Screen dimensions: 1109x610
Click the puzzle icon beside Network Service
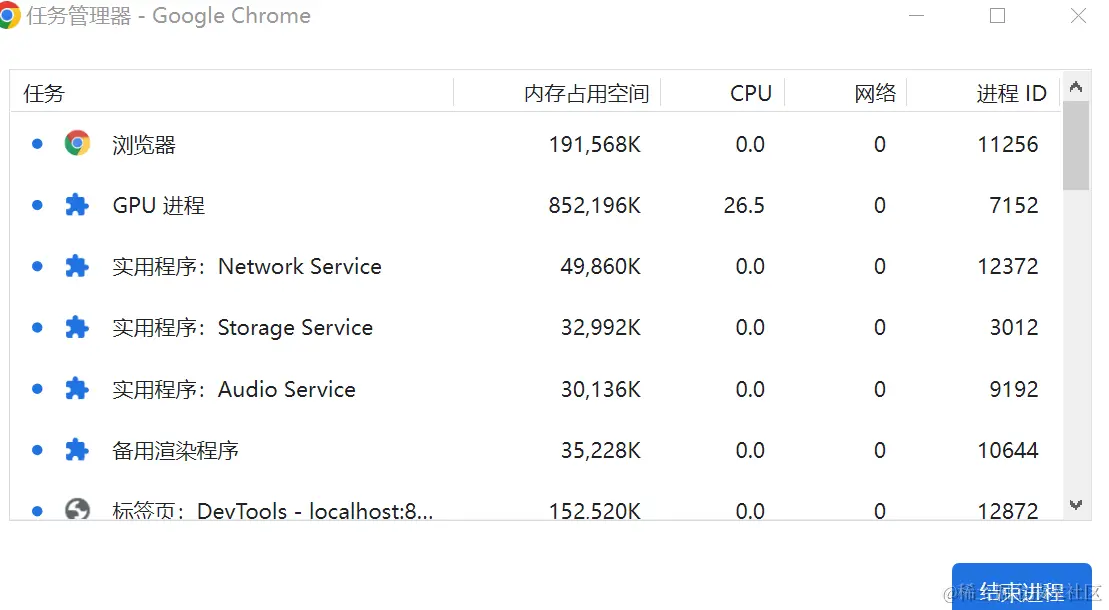coord(77,266)
